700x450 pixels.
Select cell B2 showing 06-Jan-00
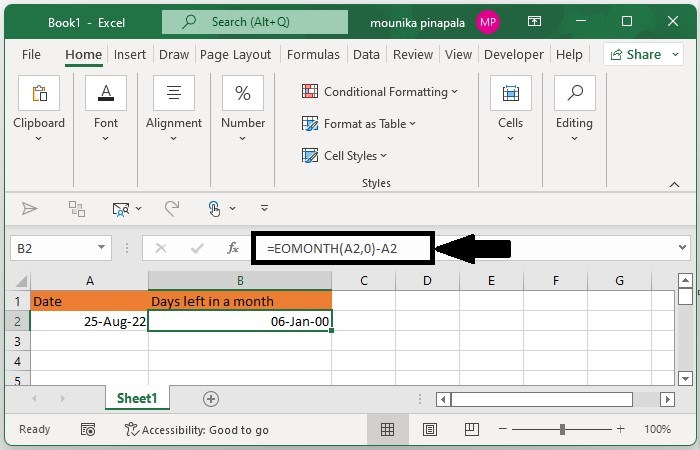(240, 321)
